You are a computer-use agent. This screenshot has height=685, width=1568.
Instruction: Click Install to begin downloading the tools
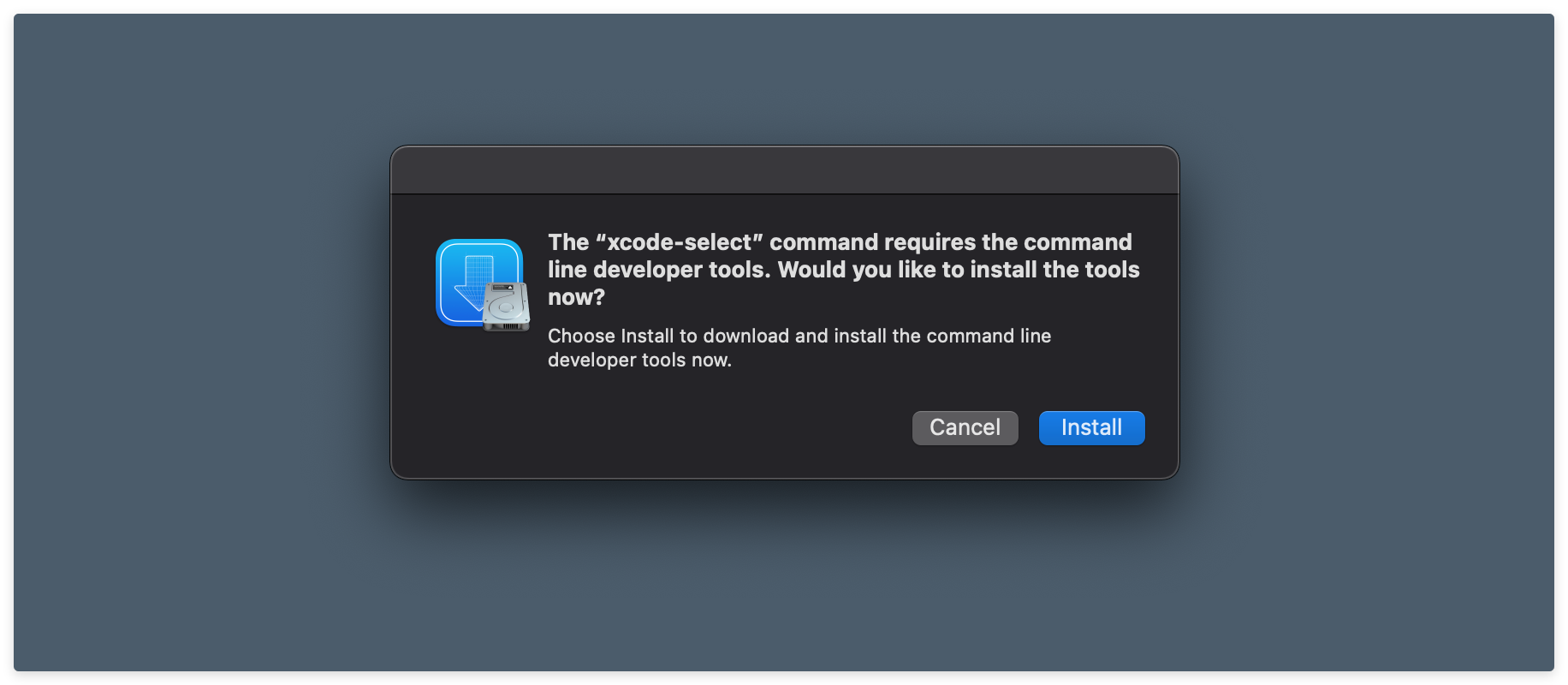(1091, 427)
